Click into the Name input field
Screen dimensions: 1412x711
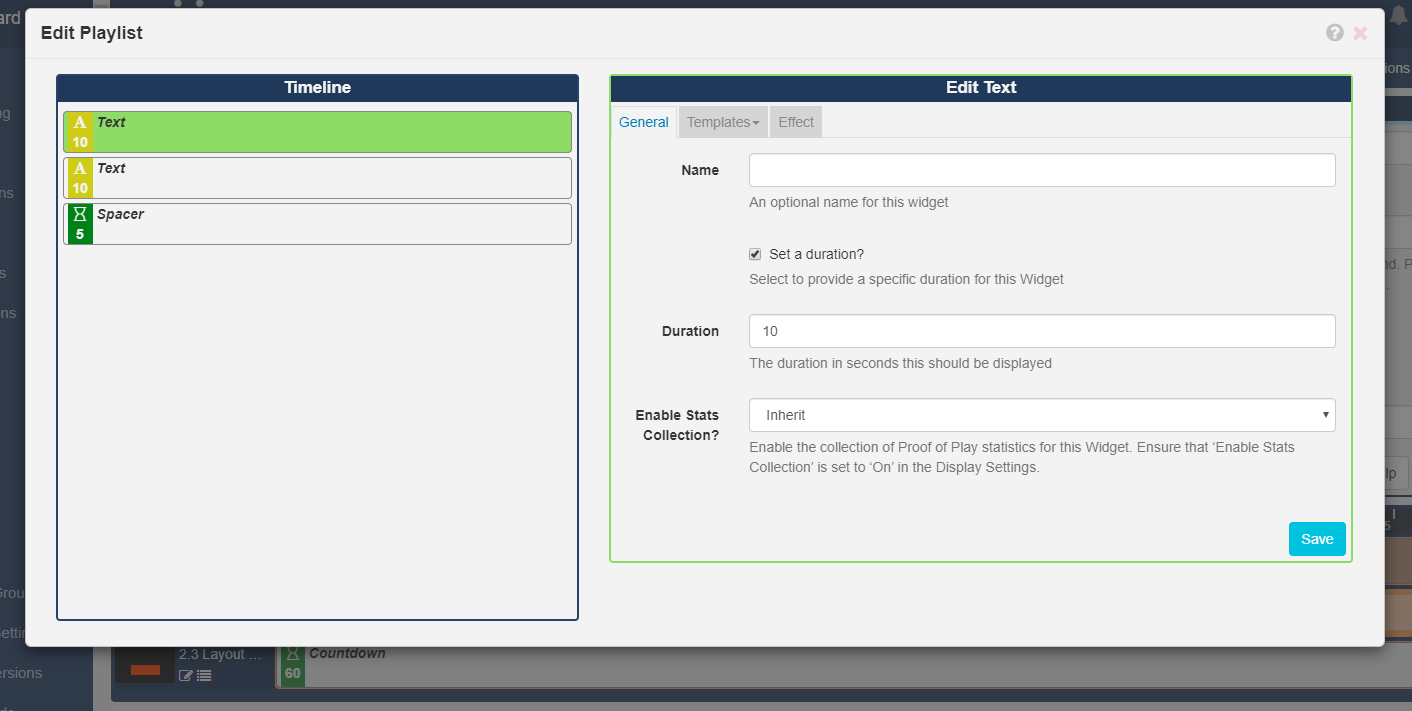pyautogui.click(x=1041, y=170)
